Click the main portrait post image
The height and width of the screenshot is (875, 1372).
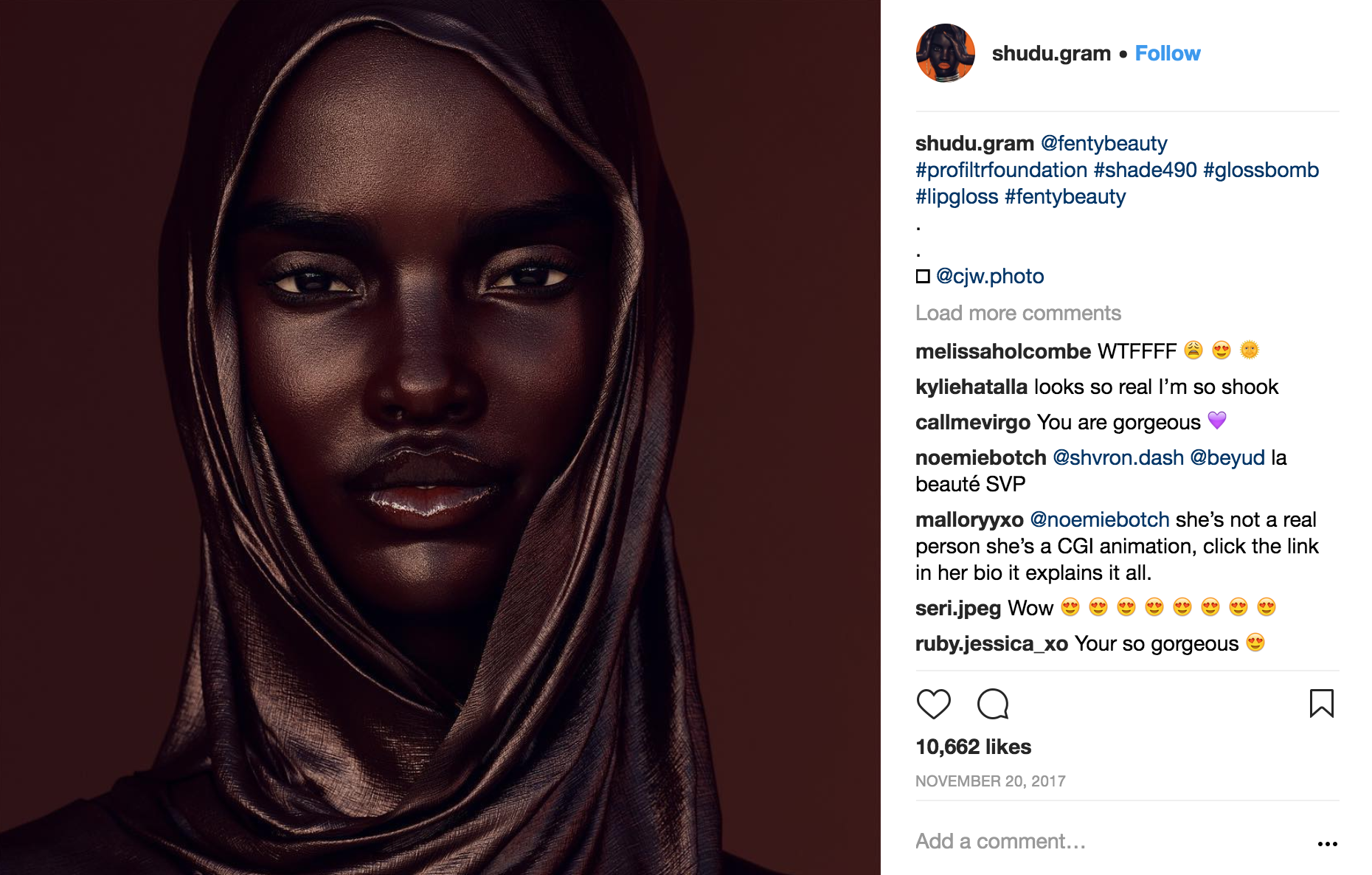point(440,437)
